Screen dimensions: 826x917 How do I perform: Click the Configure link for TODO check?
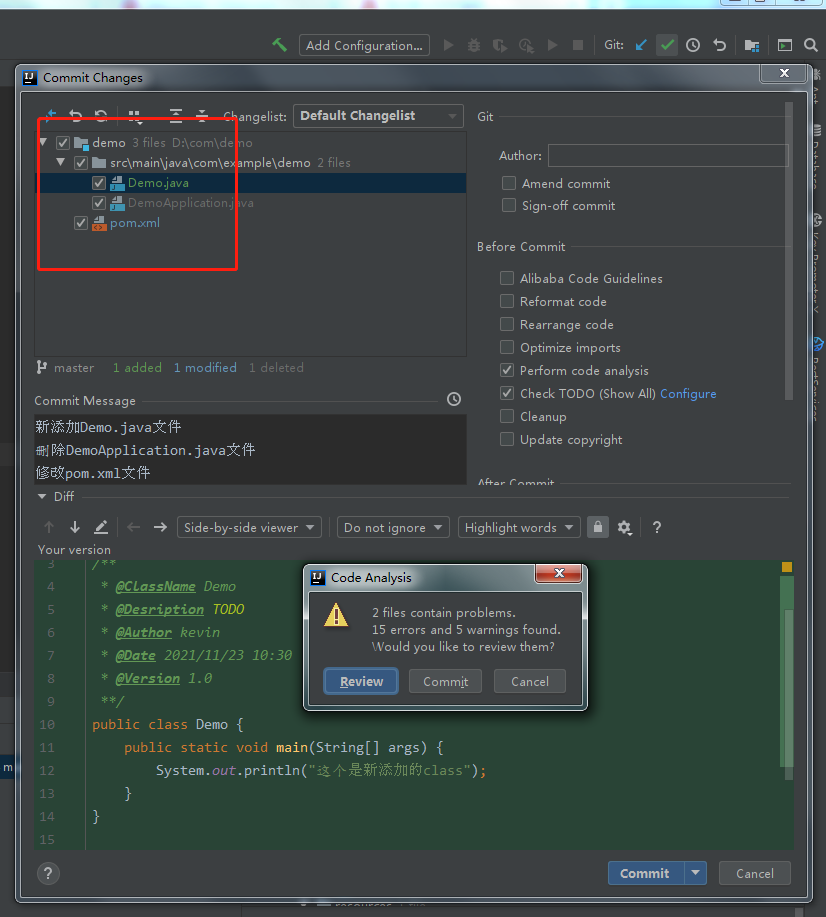(x=688, y=394)
